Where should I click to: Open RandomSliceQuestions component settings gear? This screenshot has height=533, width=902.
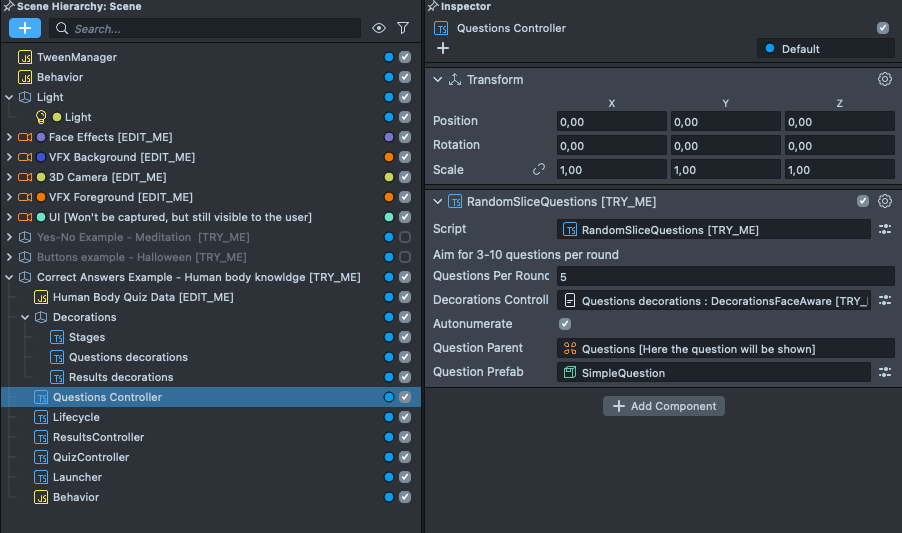(x=884, y=201)
